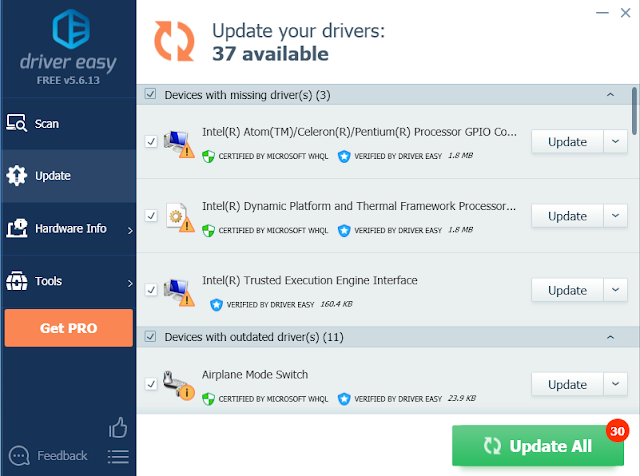
Task: Click blue verified badge on Dynamic Platform row
Action: [344, 230]
